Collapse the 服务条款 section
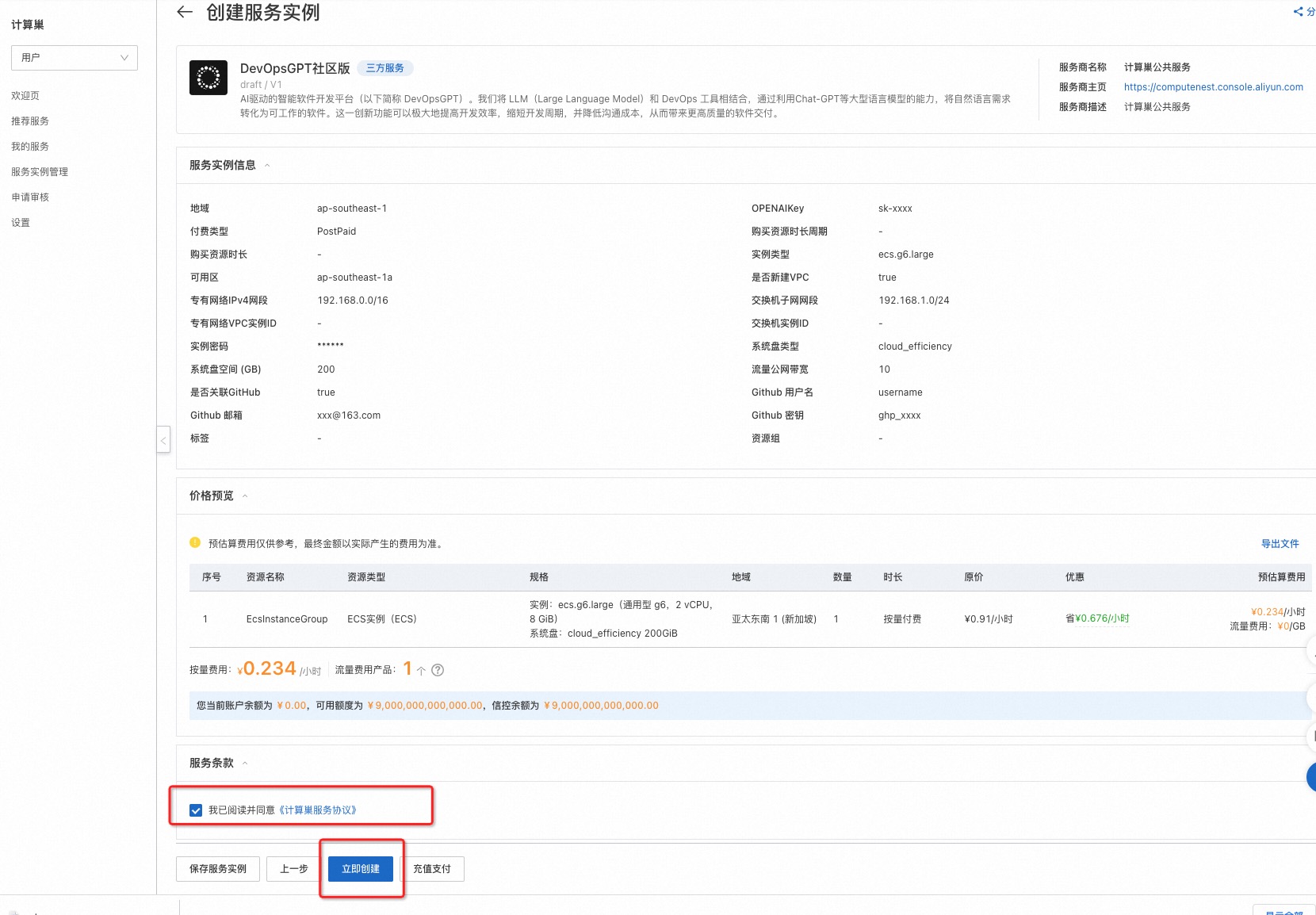 (245, 764)
